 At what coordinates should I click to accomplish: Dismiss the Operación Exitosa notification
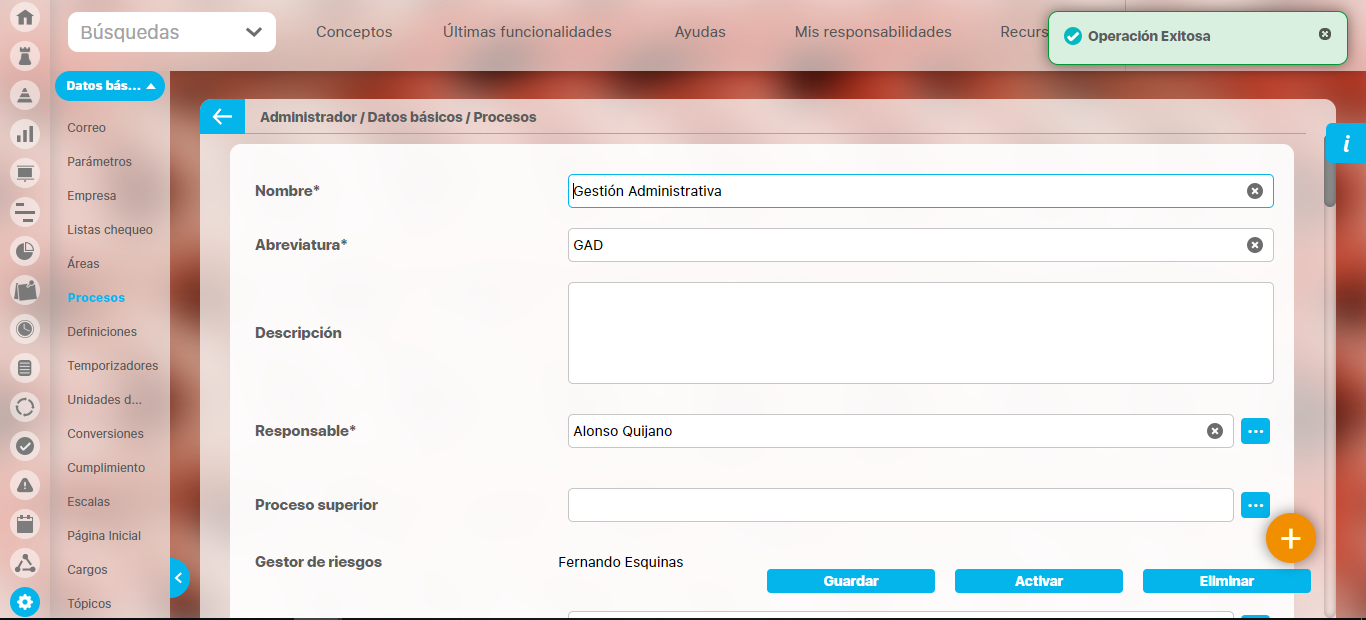(x=1325, y=34)
